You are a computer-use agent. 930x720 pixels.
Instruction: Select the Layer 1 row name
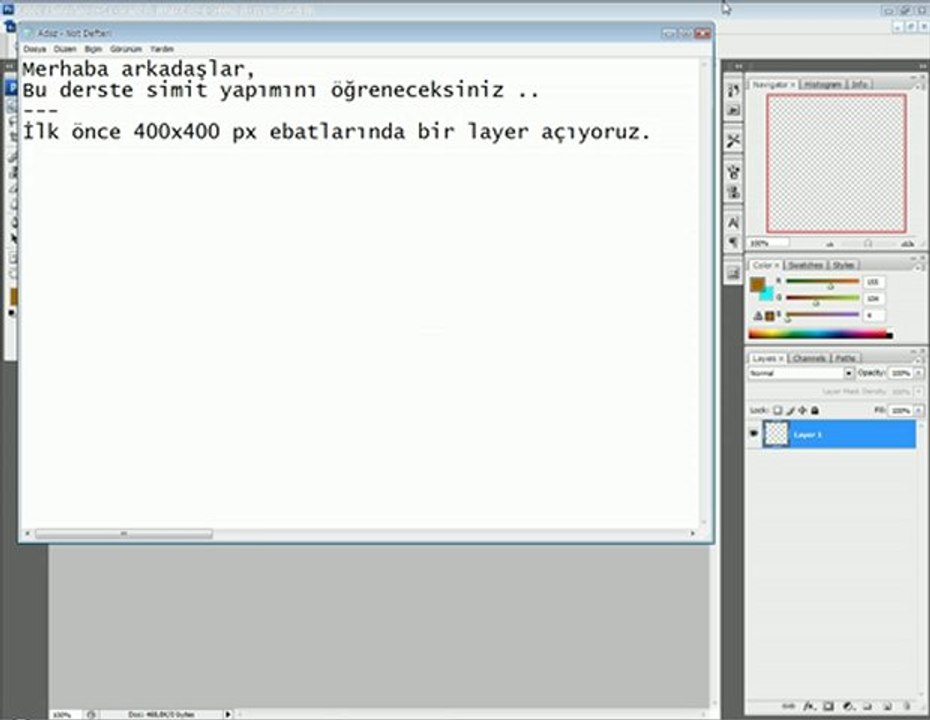pyautogui.click(x=808, y=435)
